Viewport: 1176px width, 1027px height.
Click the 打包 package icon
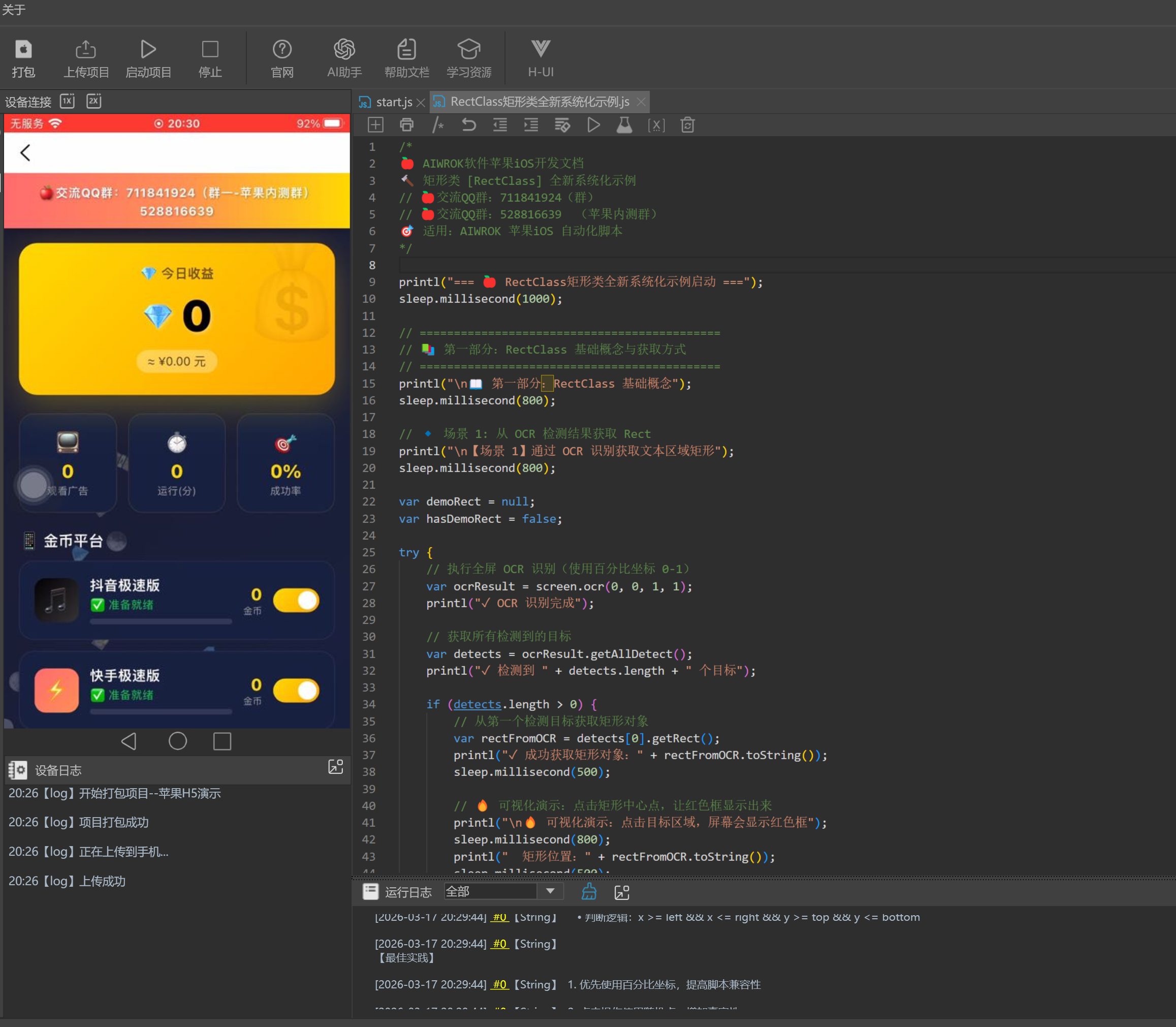pos(23,50)
